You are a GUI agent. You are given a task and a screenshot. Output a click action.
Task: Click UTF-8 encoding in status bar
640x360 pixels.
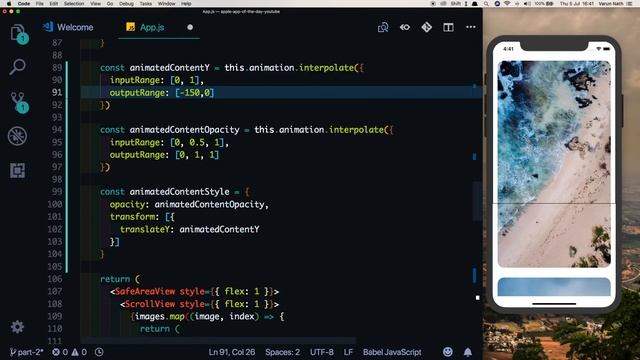(322, 352)
